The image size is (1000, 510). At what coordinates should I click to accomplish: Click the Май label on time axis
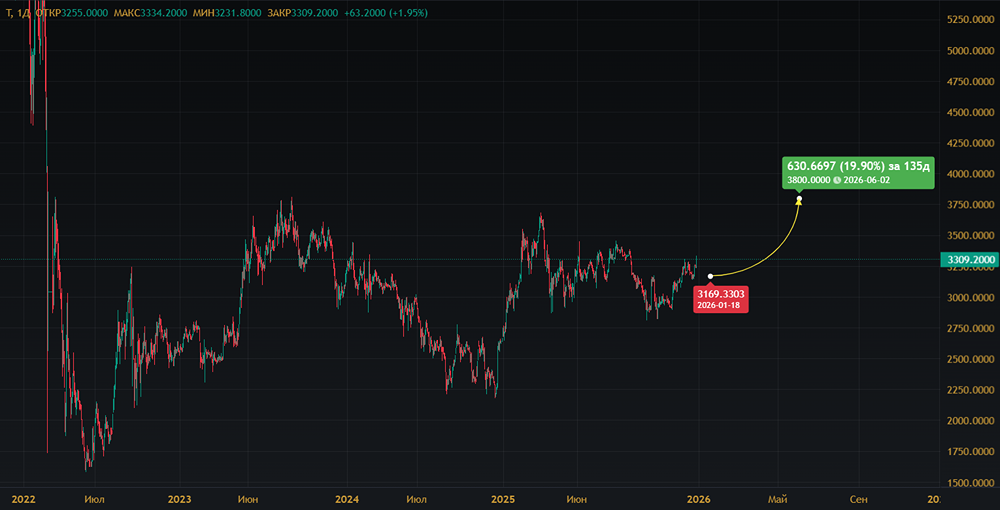tap(776, 499)
